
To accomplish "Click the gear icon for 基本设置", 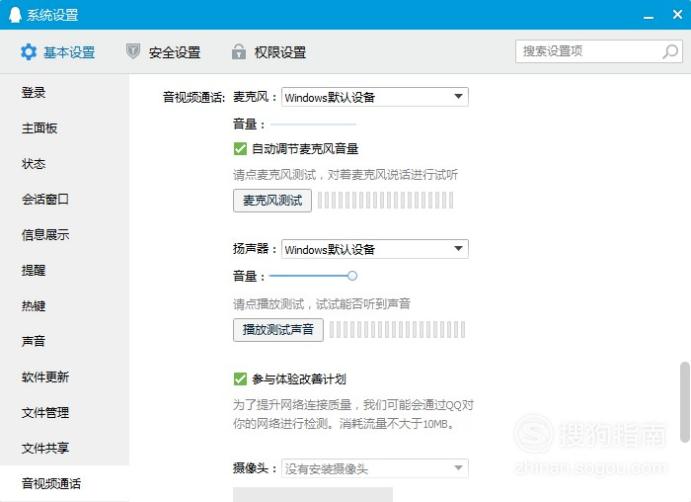I will pos(29,52).
